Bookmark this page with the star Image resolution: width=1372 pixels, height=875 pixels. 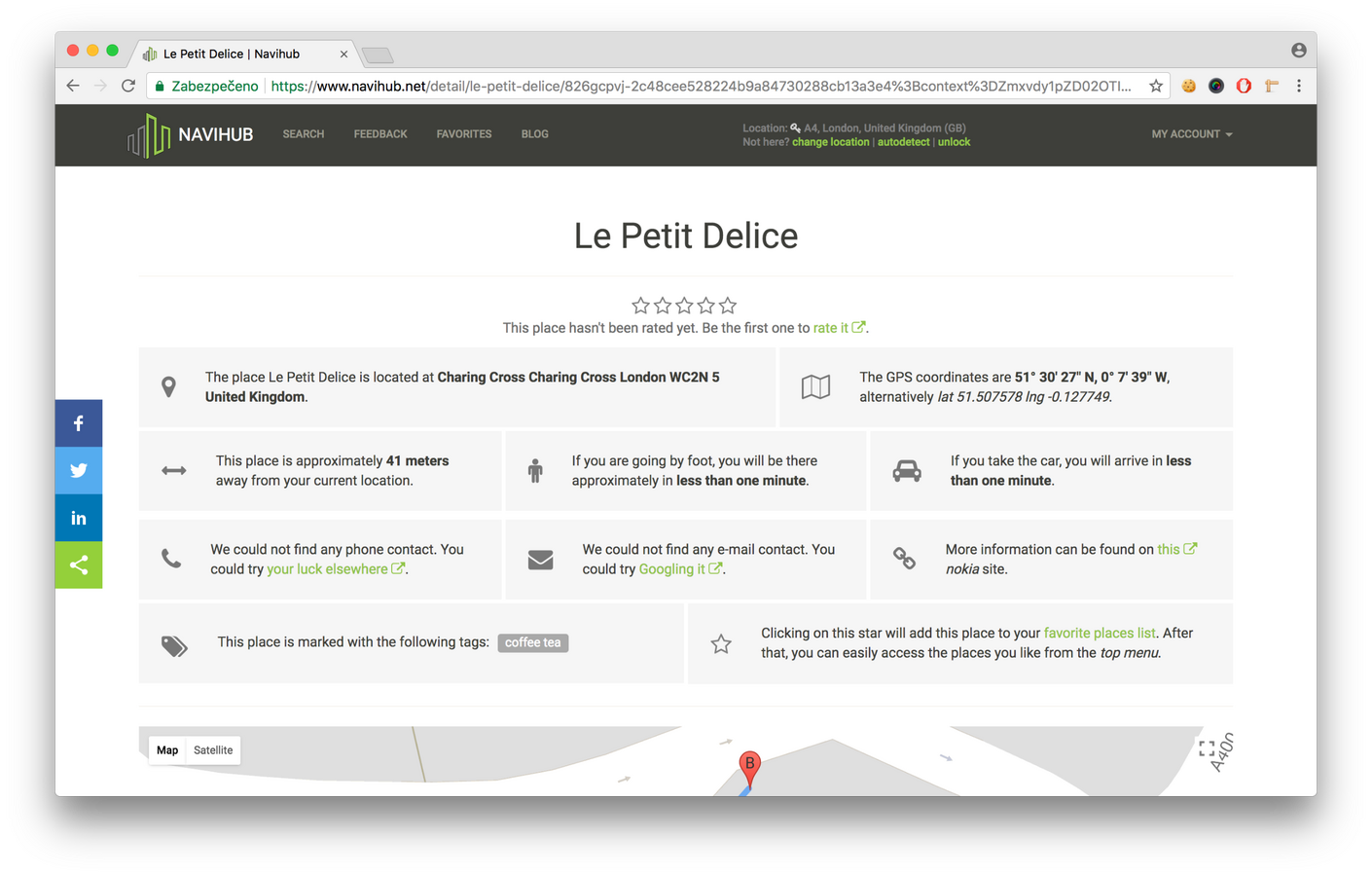(x=1156, y=86)
